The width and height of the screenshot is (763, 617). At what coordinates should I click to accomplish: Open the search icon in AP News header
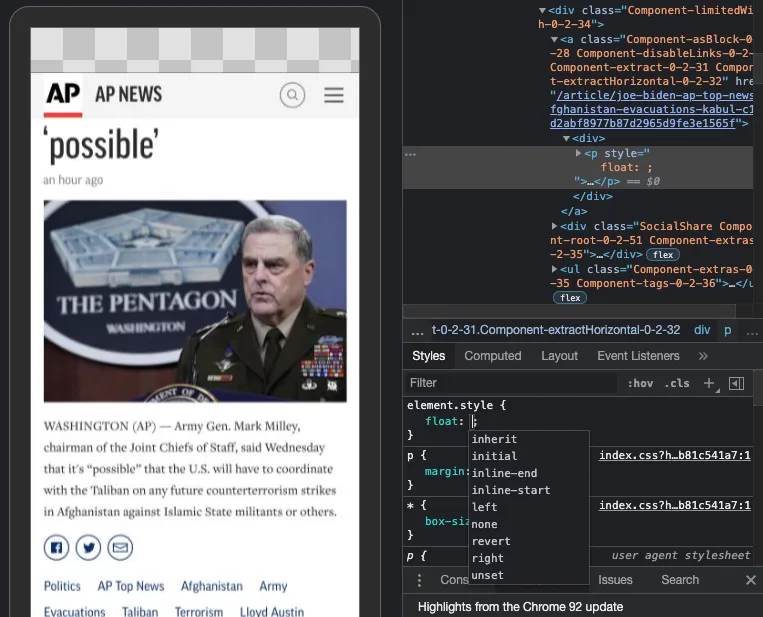pyautogui.click(x=292, y=95)
